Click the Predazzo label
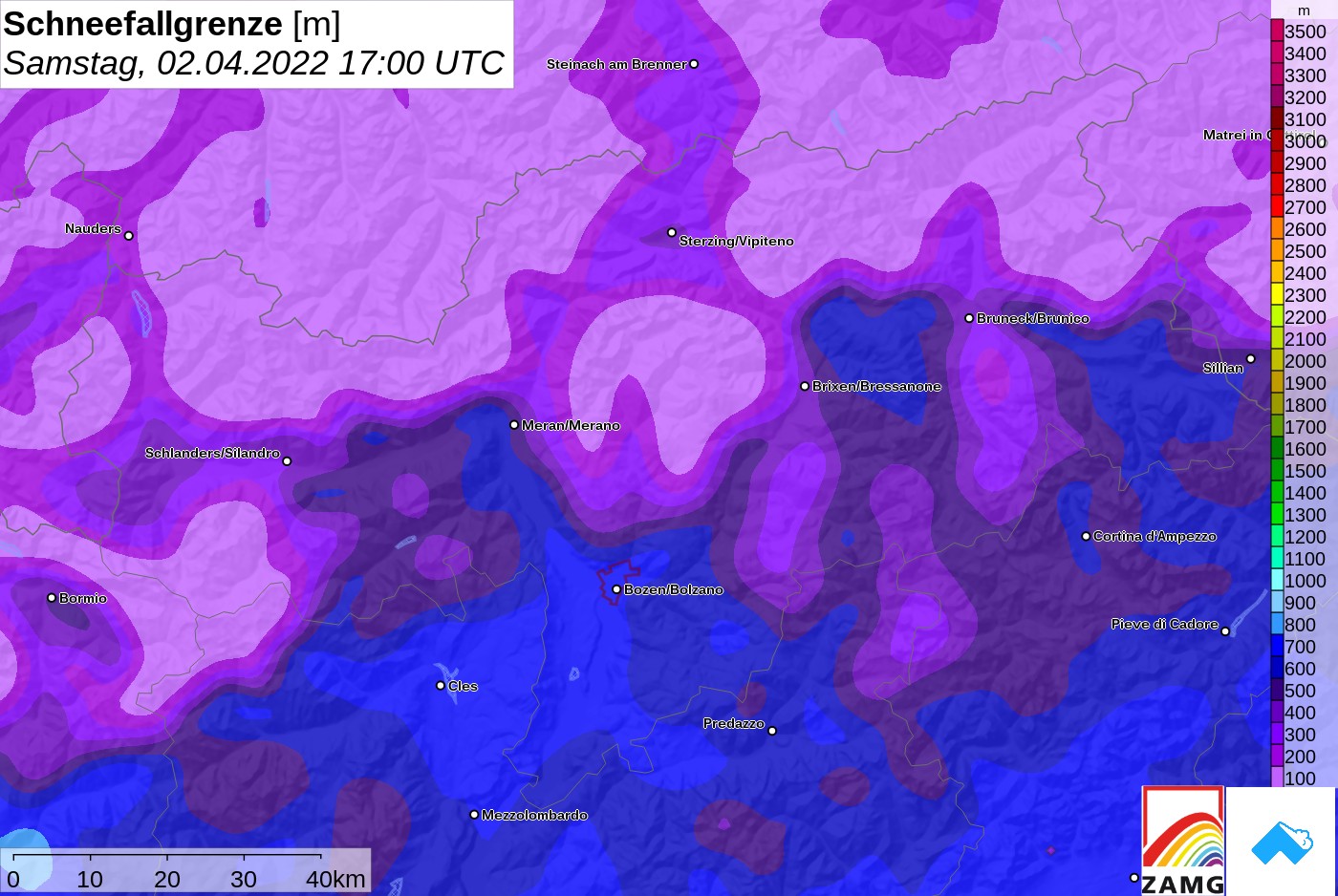Image resolution: width=1338 pixels, height=896 pixels. 733,723
